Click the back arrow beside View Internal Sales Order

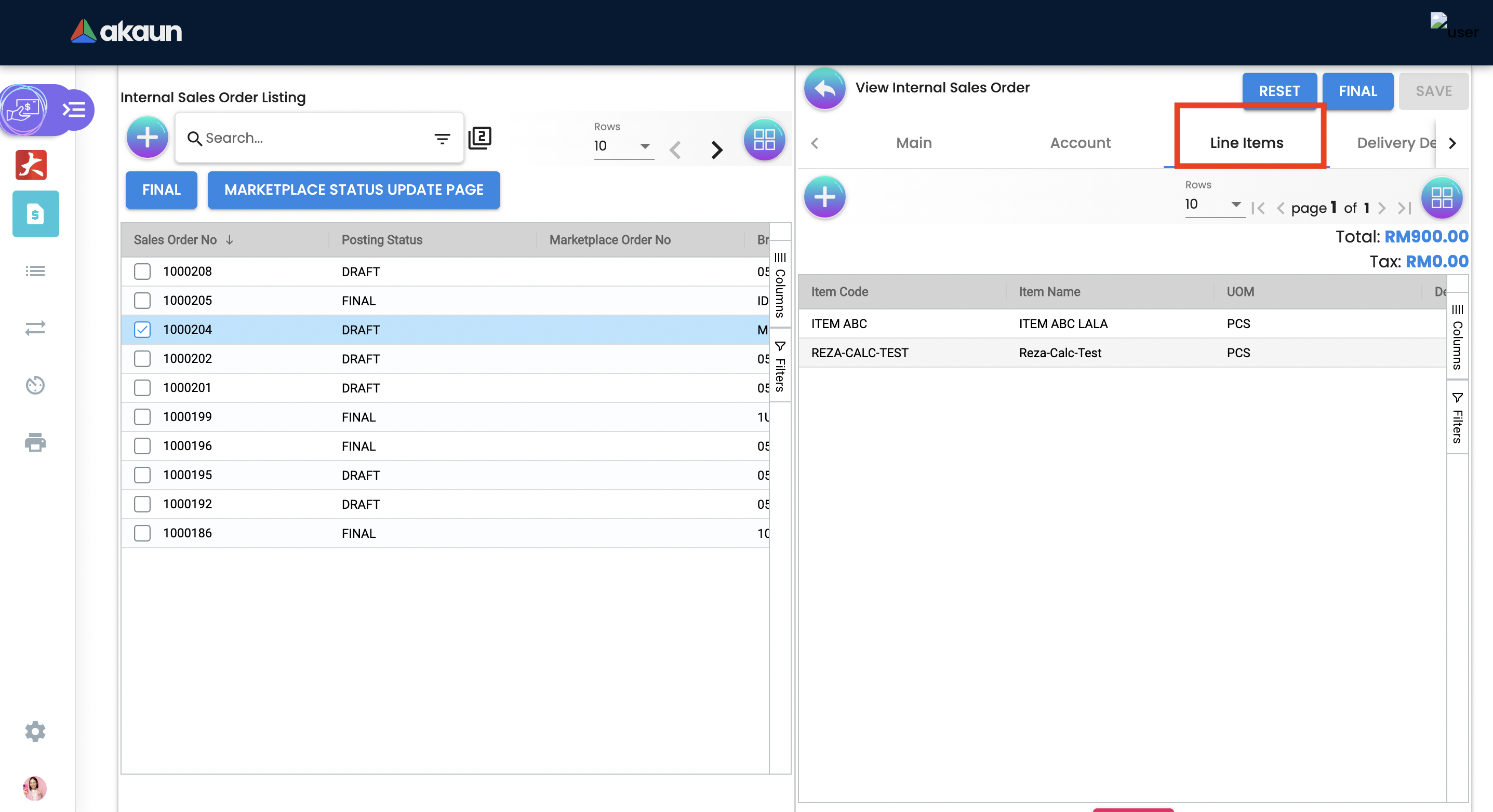(x=824, y=89)
